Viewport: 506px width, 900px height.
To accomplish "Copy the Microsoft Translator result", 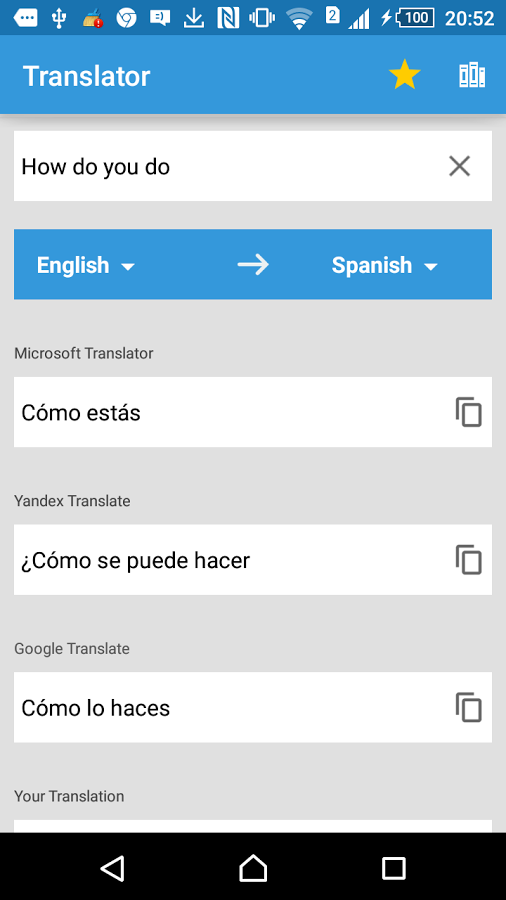I will coord(469,412).
